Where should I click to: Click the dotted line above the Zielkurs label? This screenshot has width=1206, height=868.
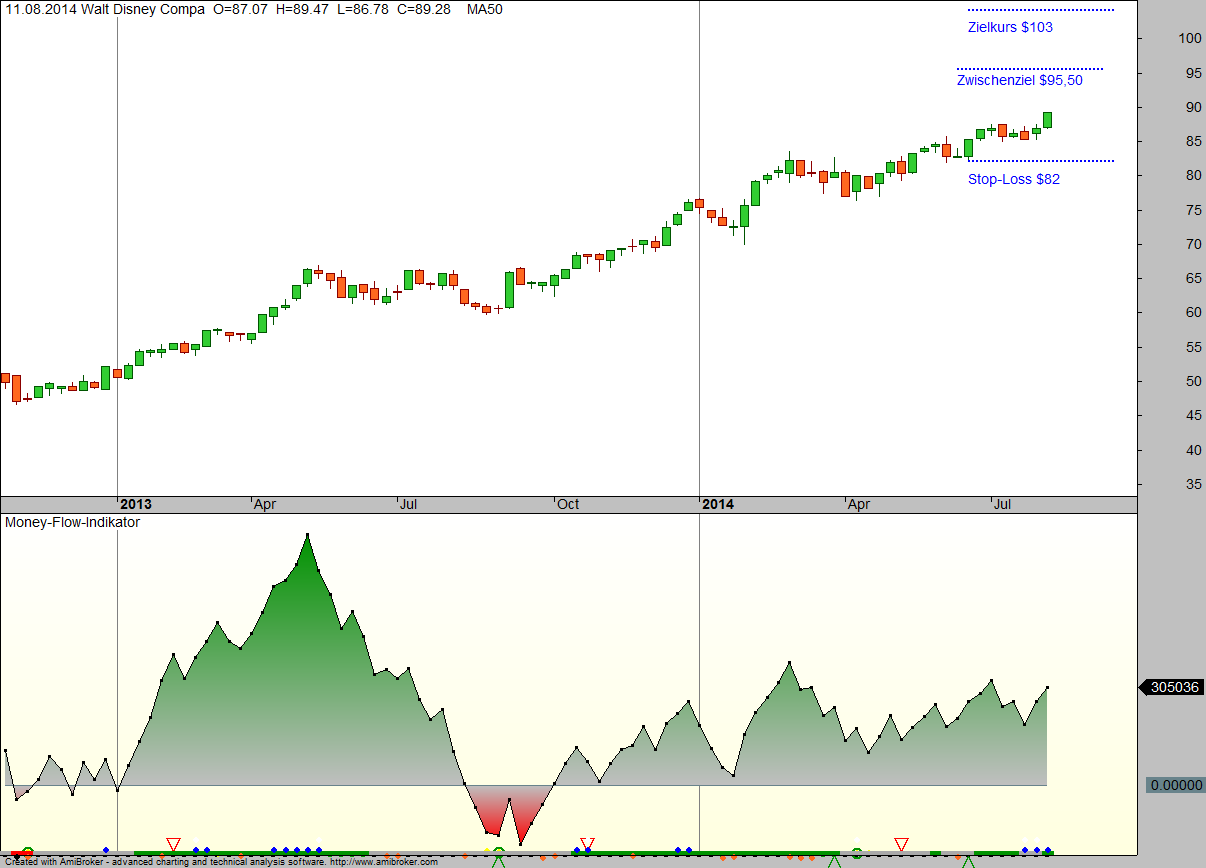point(1040,10)
